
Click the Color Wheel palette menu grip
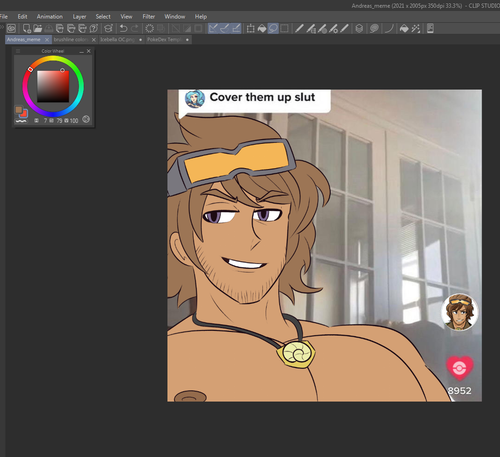pyautogui.click(x=18, y=51)
